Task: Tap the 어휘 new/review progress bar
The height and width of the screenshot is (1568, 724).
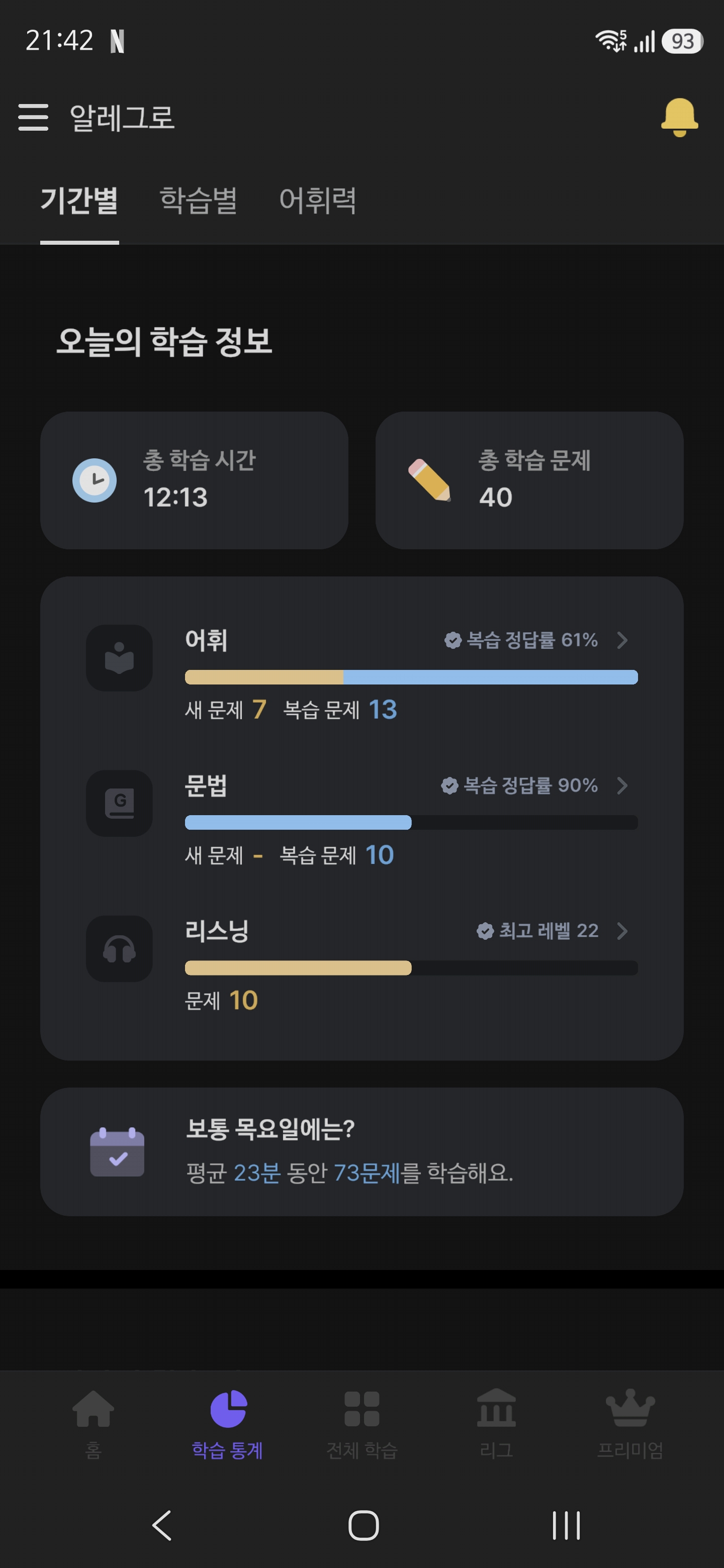Action: tap(411, 677)
